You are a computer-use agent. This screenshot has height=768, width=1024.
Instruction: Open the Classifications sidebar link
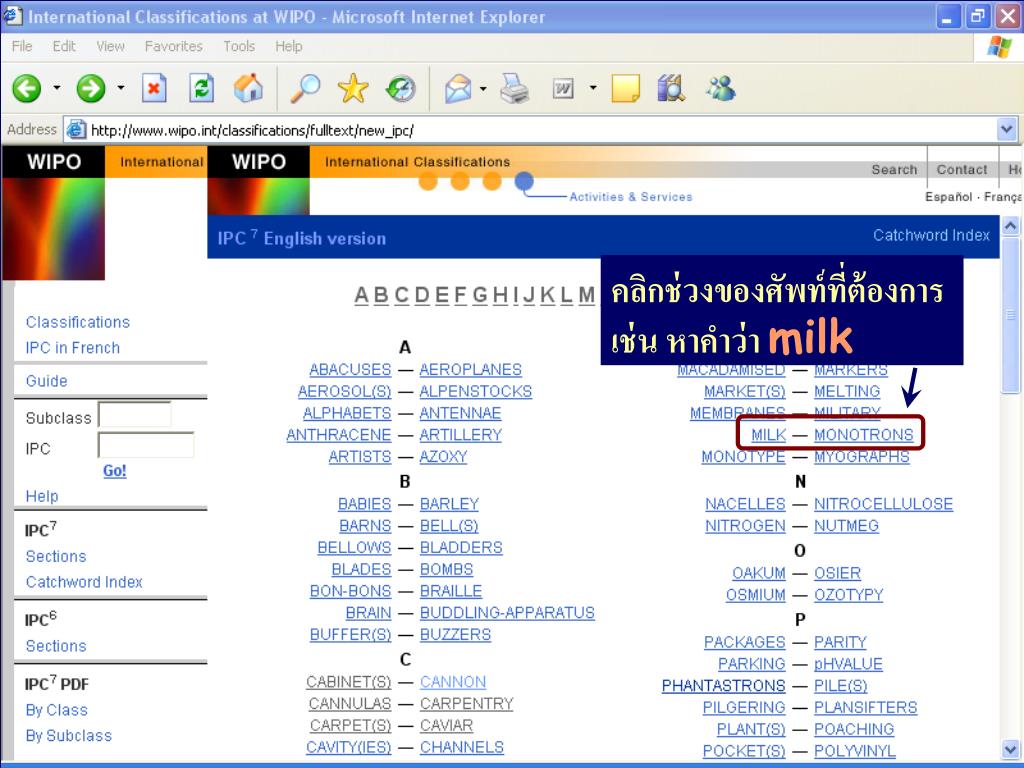78,322
